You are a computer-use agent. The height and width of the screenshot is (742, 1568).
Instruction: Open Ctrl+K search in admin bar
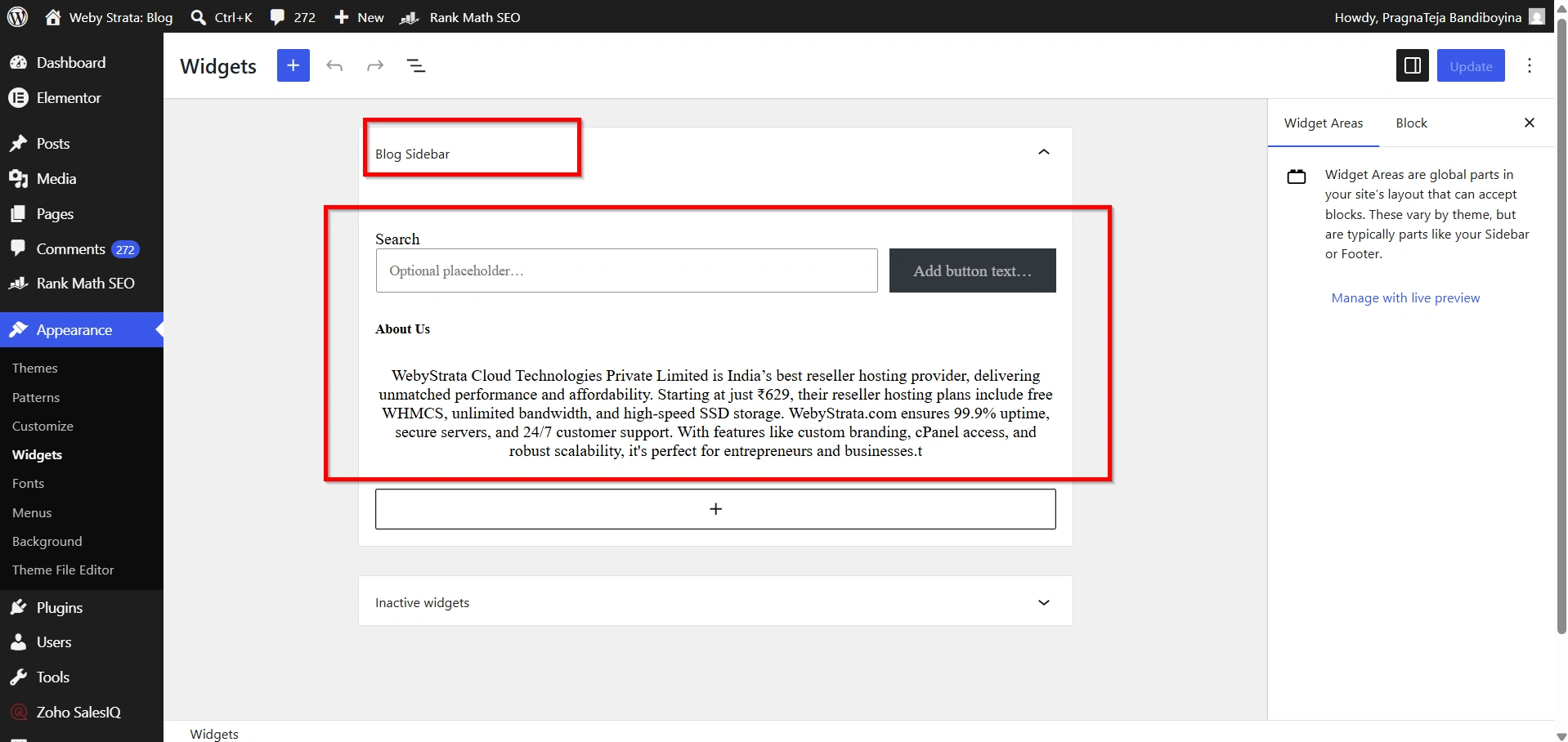[222, 17]
